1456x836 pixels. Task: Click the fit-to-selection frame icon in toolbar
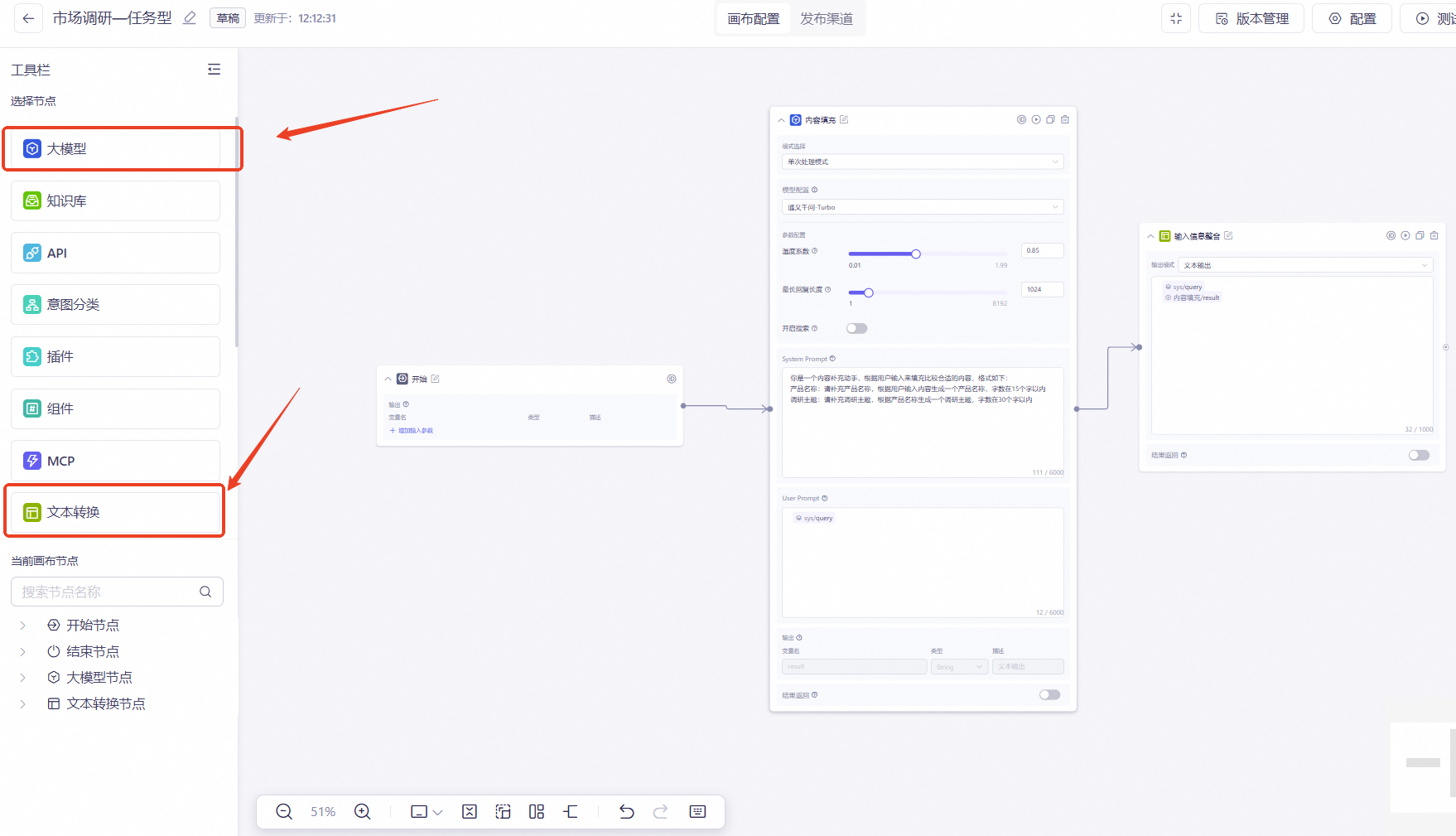coord(503,812)
